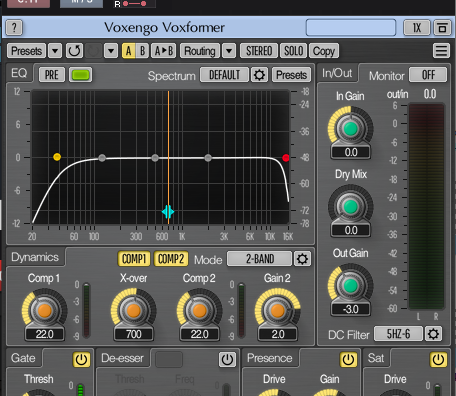Disable COMP1 compressor

tap(134, 259)
